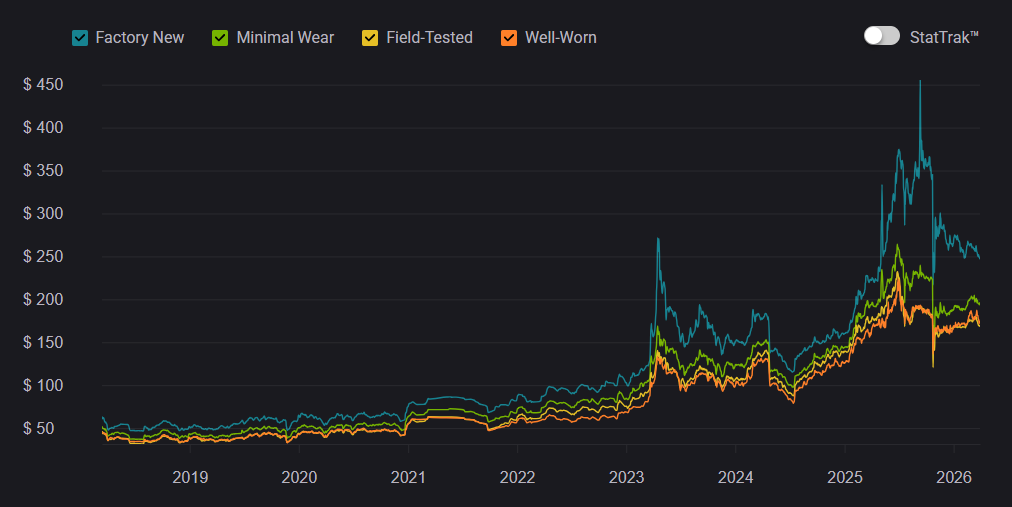
Task: Click the $ 50 price axis label
Action: point(47,429)
